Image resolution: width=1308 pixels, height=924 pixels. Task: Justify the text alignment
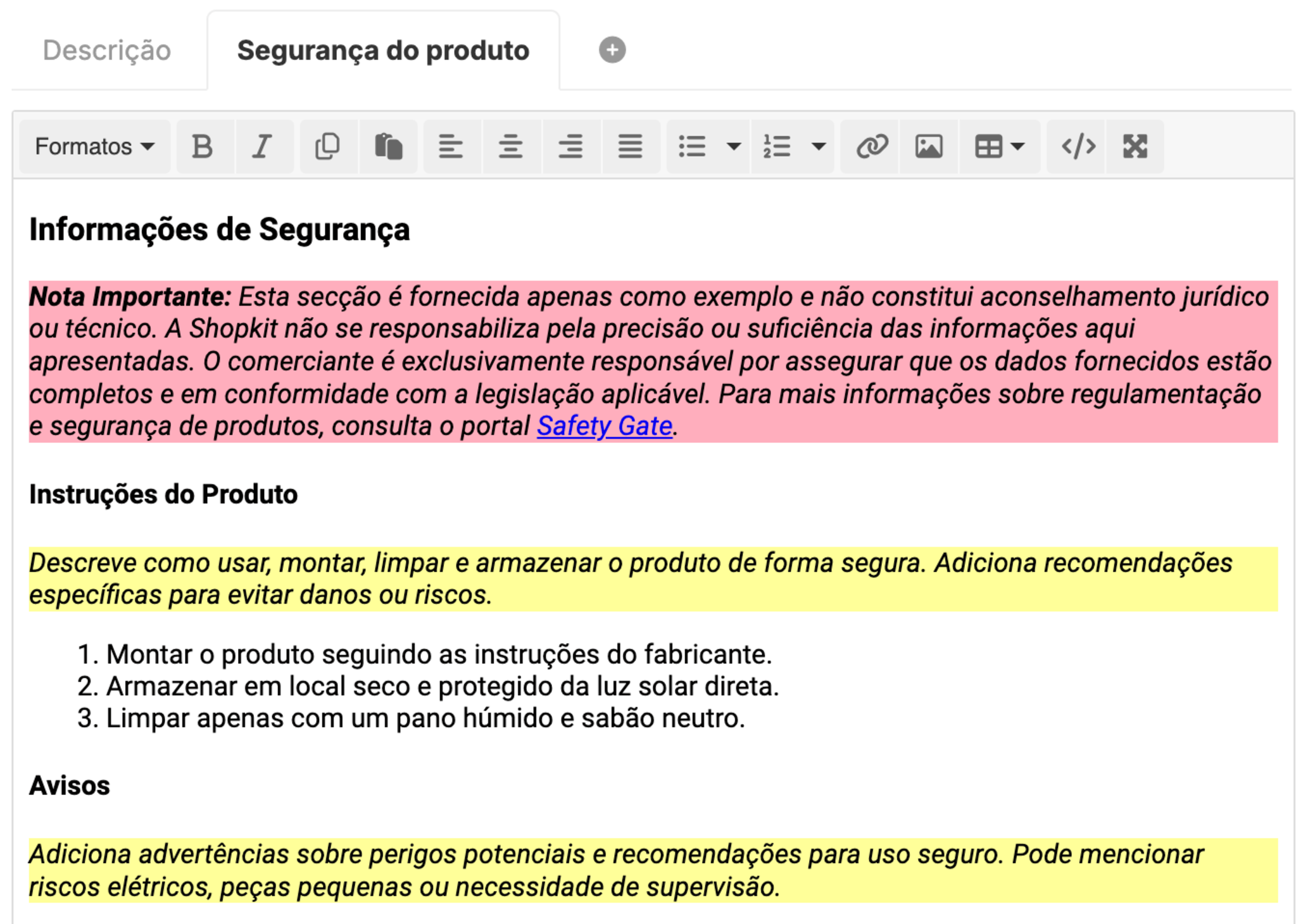click(x=631, y=147)
